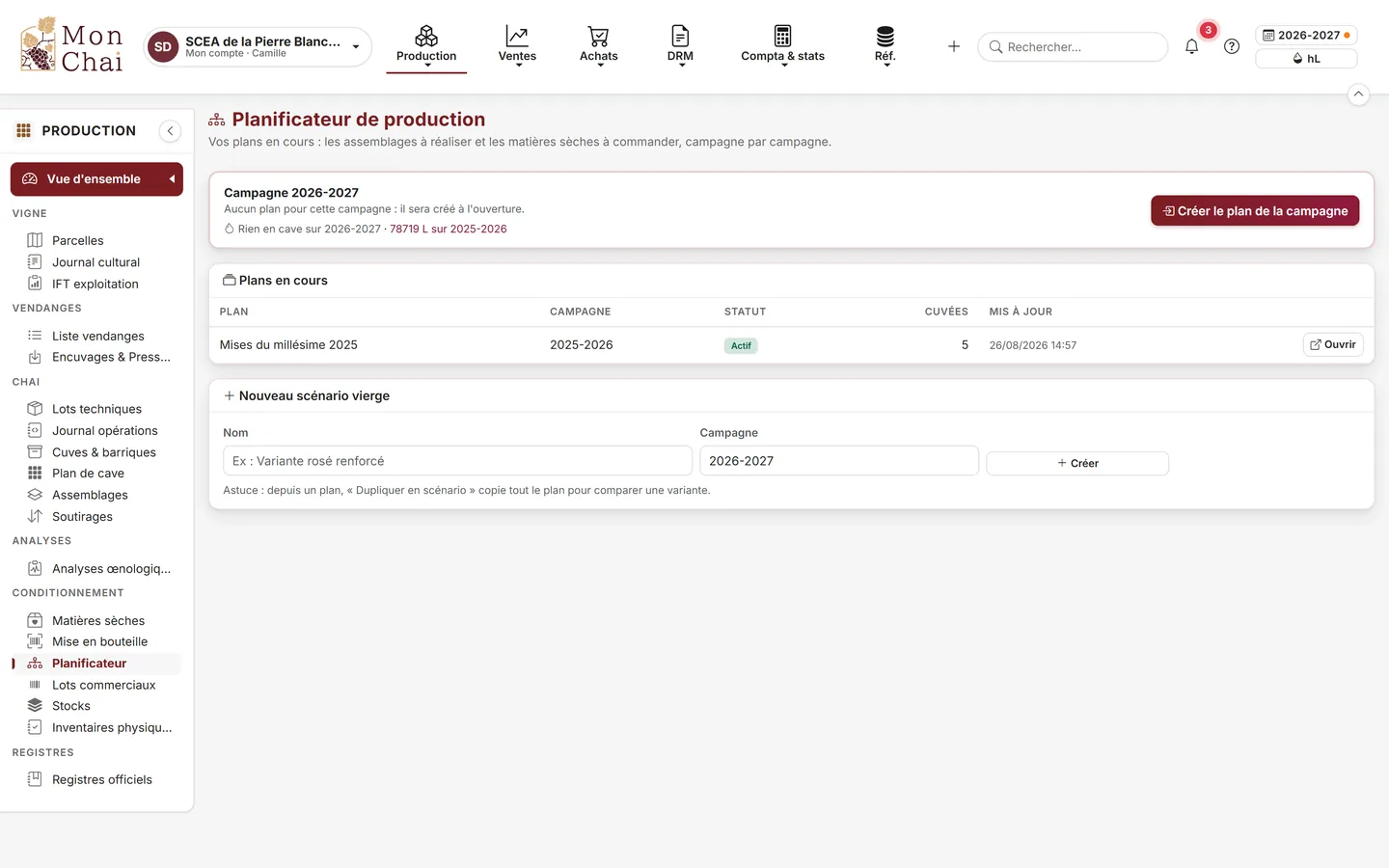The height and width of the screenshot is (868, 1389).
Task: Toggle the hL volume unit switch
Action: tap(1306, 59)
